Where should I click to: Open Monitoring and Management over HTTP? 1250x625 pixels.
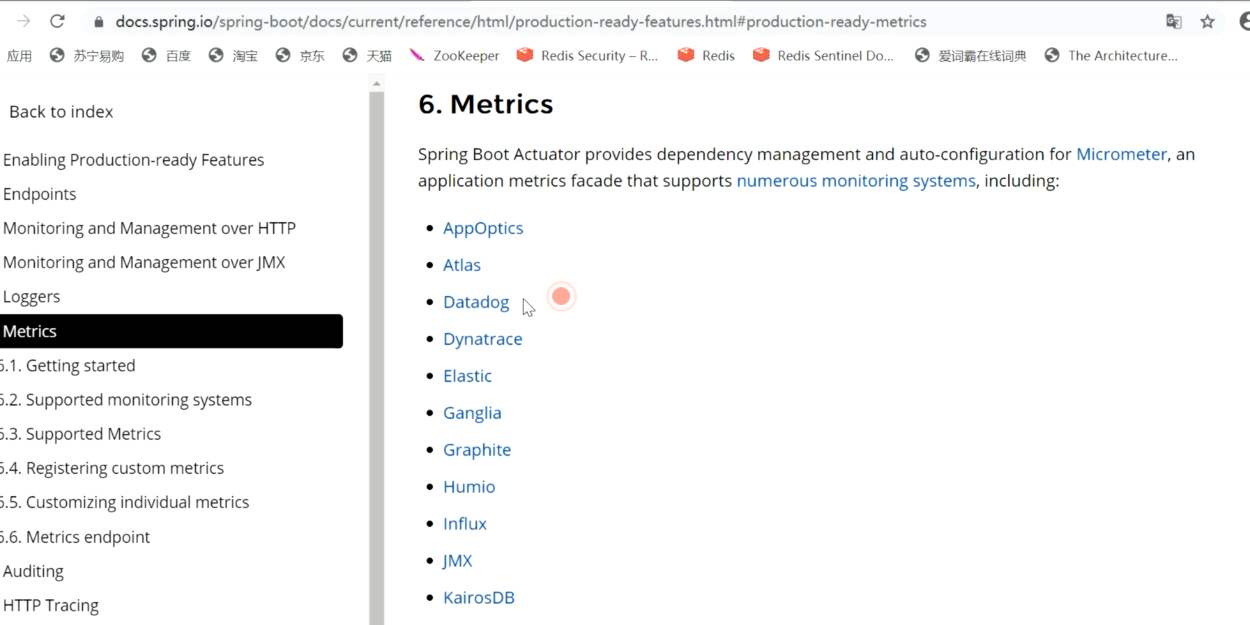pos(149,228)
